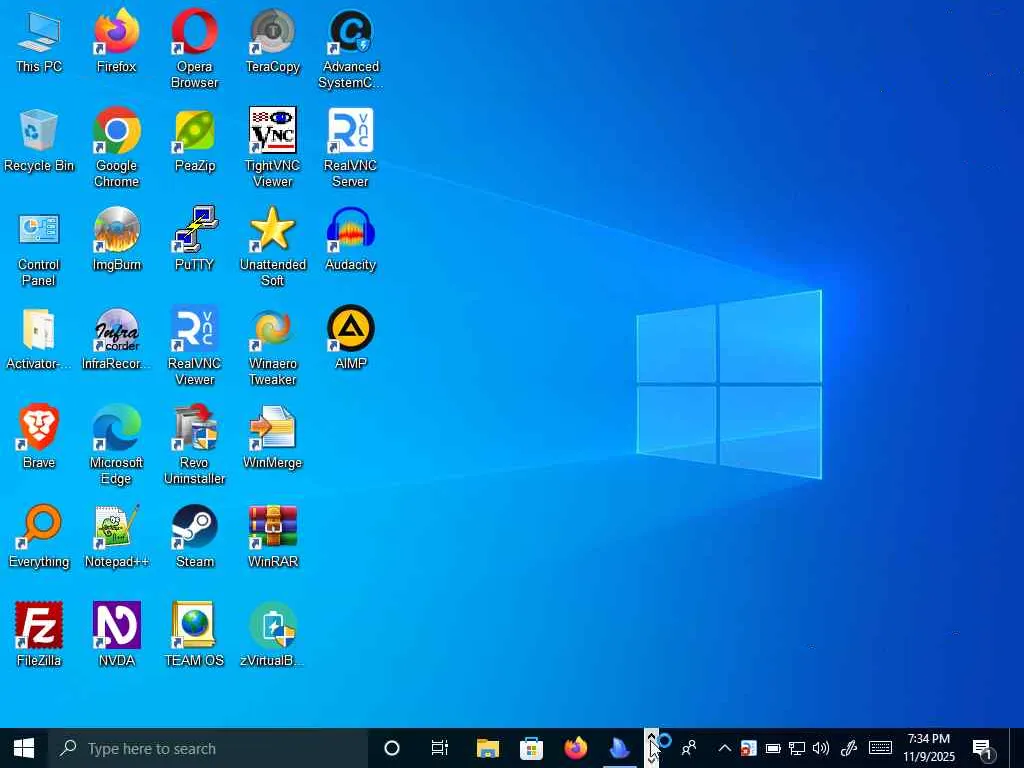This screenshot has height=768, width=1024.
Task: Open the network tray icon
Action: coord(797,748)
